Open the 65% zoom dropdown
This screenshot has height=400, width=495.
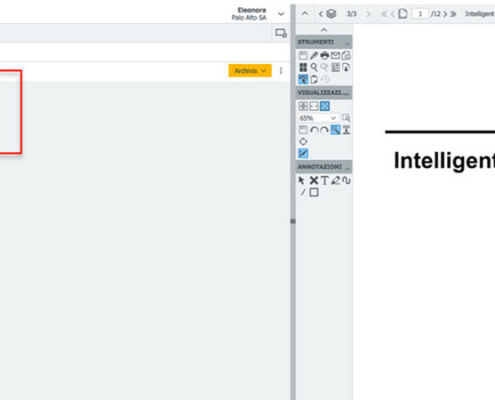point(318,118)
